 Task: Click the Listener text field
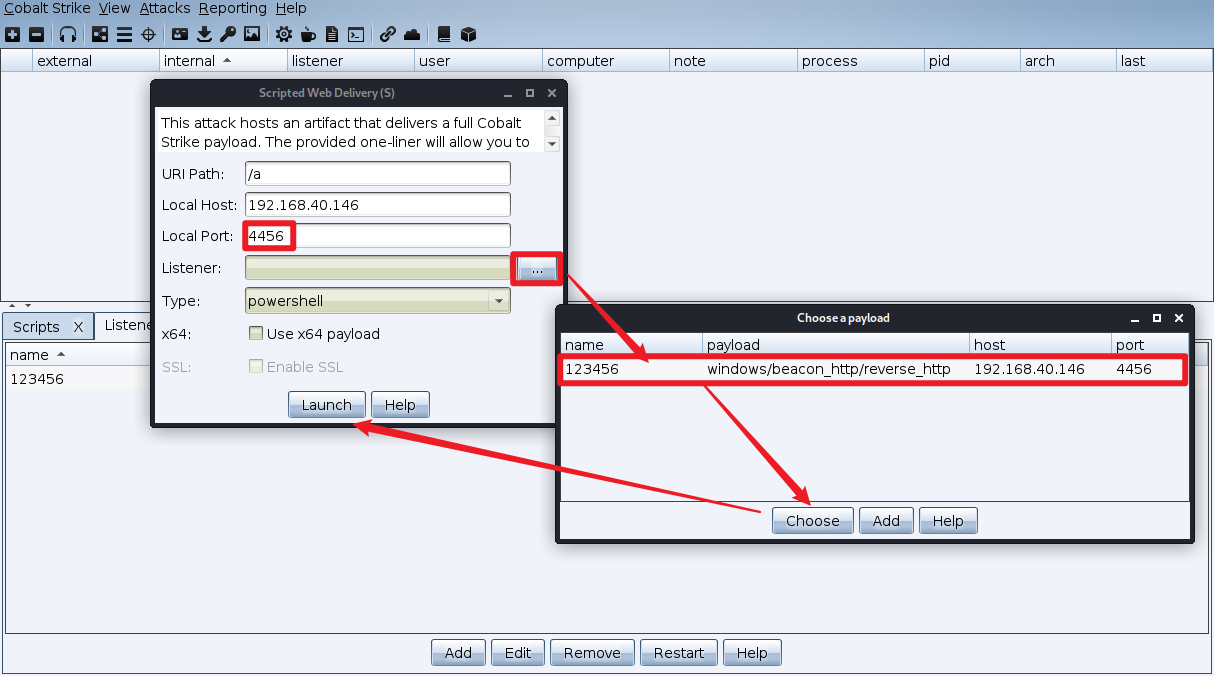coord(378,268)
